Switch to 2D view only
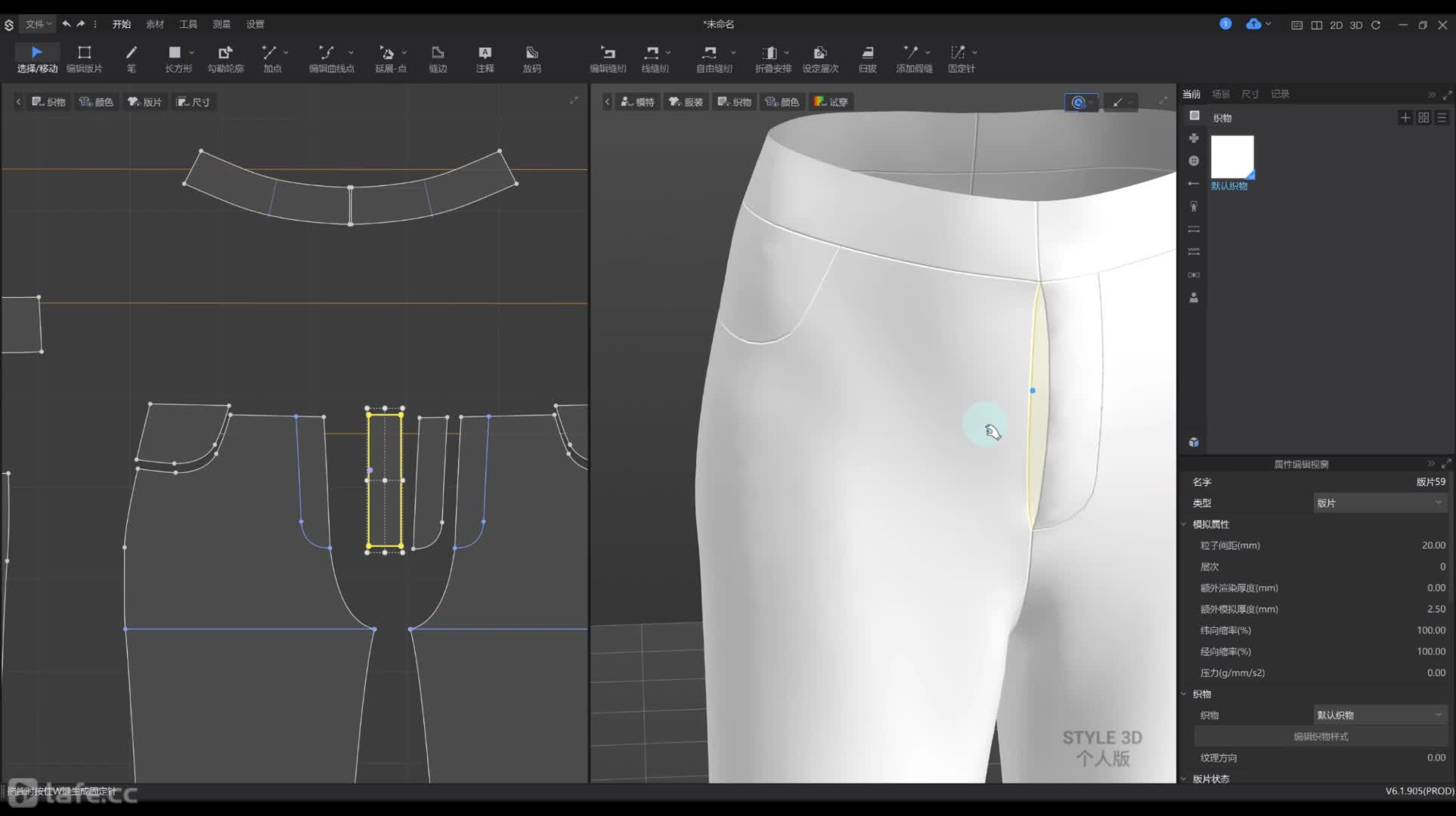This screenshot has width=1456, height=816. pyautogui.click(x=1336, y=25)
